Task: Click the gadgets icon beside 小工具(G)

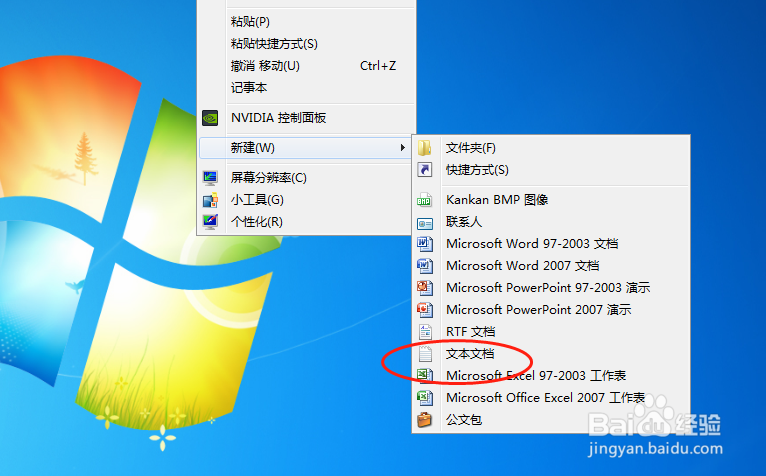Action: tap(210, 200)
